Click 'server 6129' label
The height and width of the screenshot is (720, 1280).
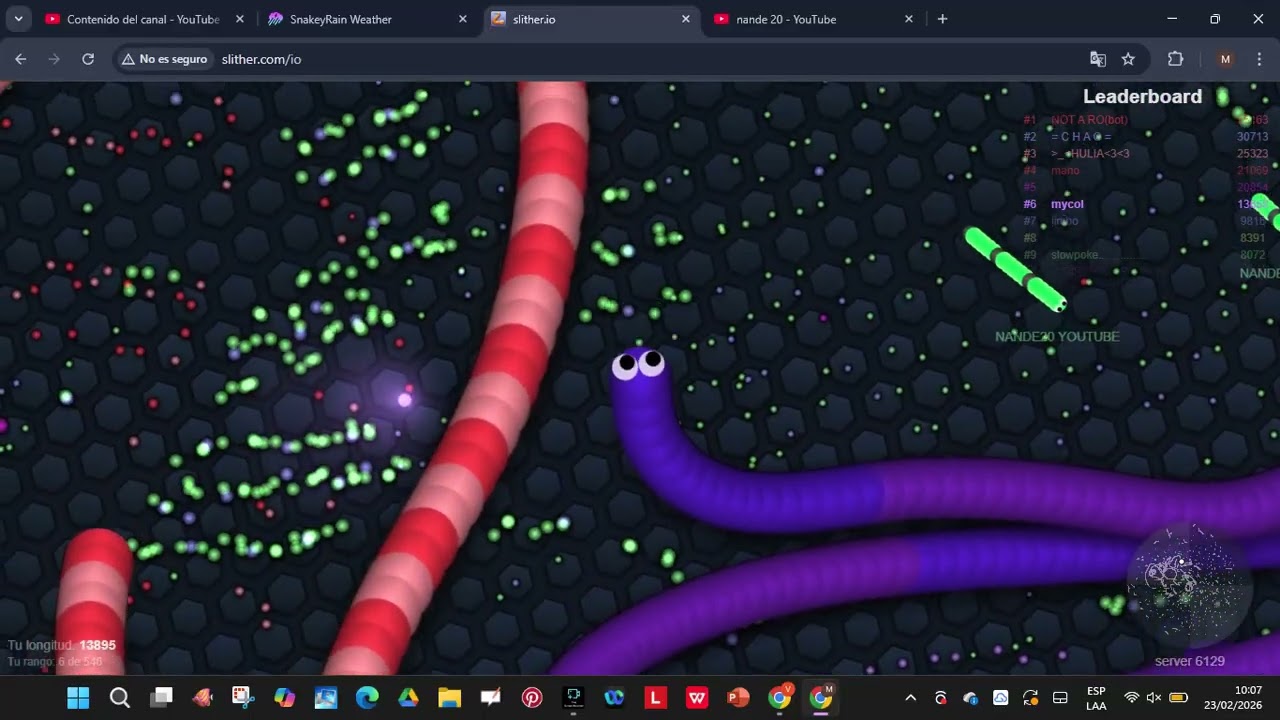point(1190,661)
